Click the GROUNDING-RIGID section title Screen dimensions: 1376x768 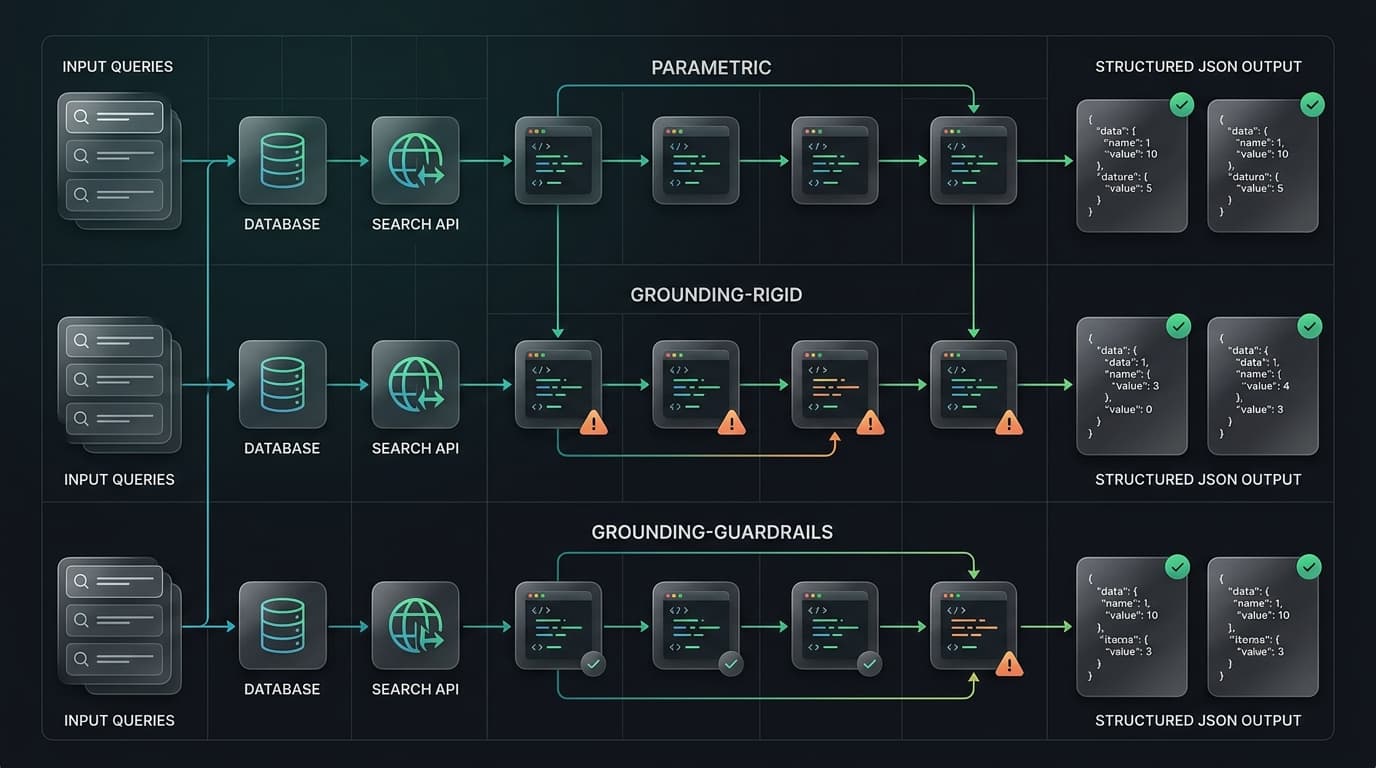coord(716,295)
